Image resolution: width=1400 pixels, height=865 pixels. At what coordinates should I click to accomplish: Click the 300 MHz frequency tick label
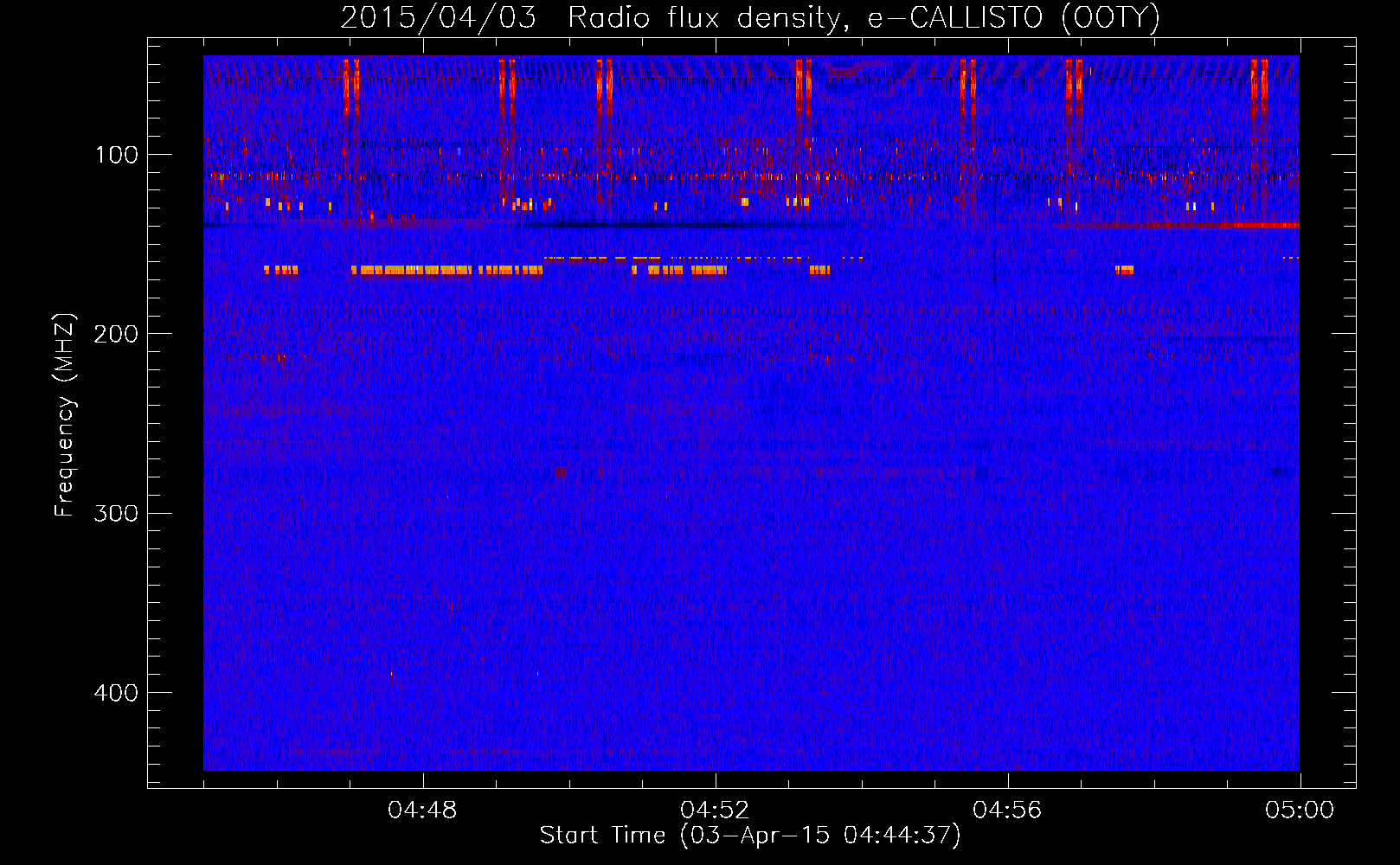click(116, 514)
